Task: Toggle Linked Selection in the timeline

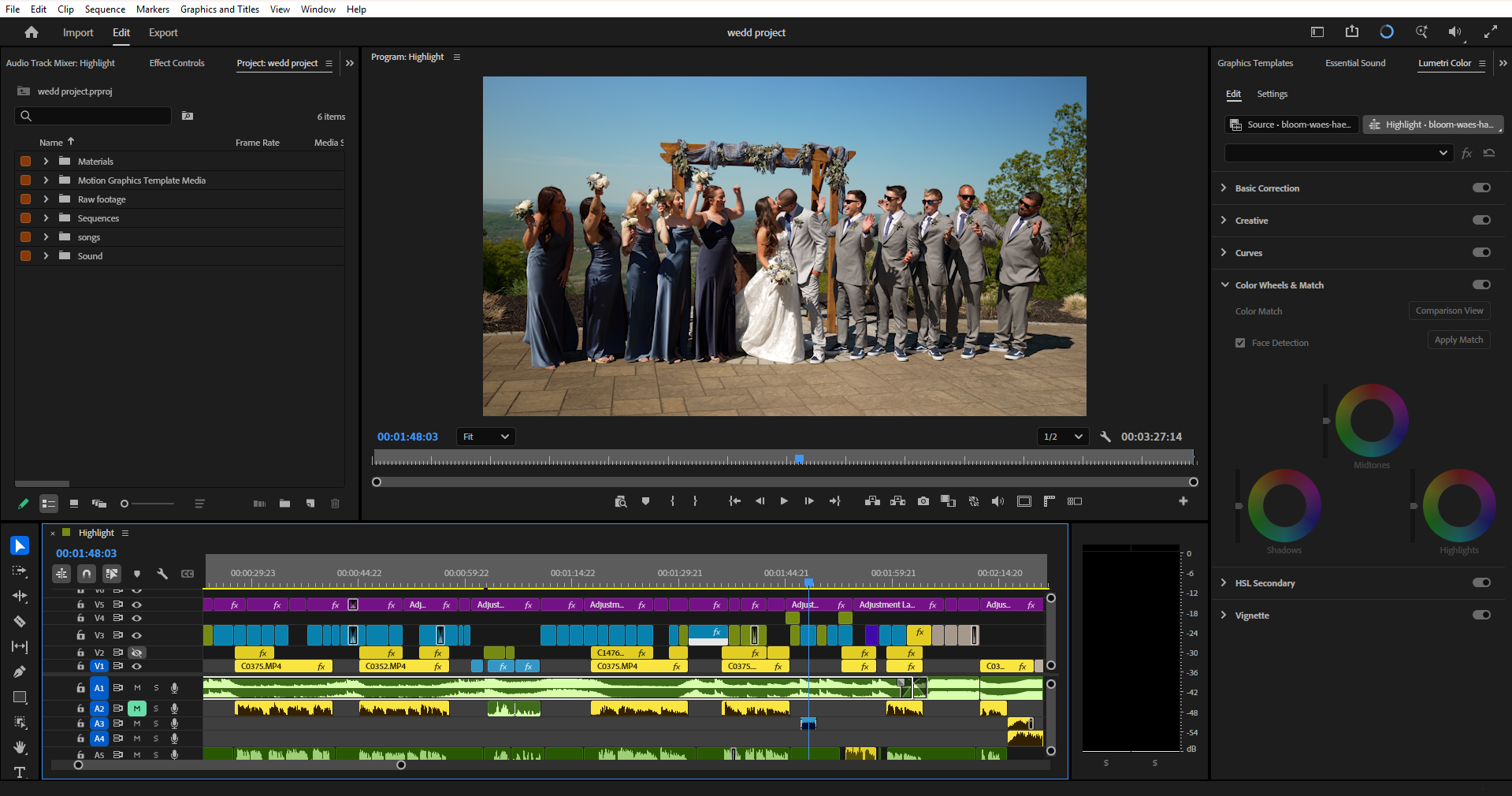Action: pos(112,574)
